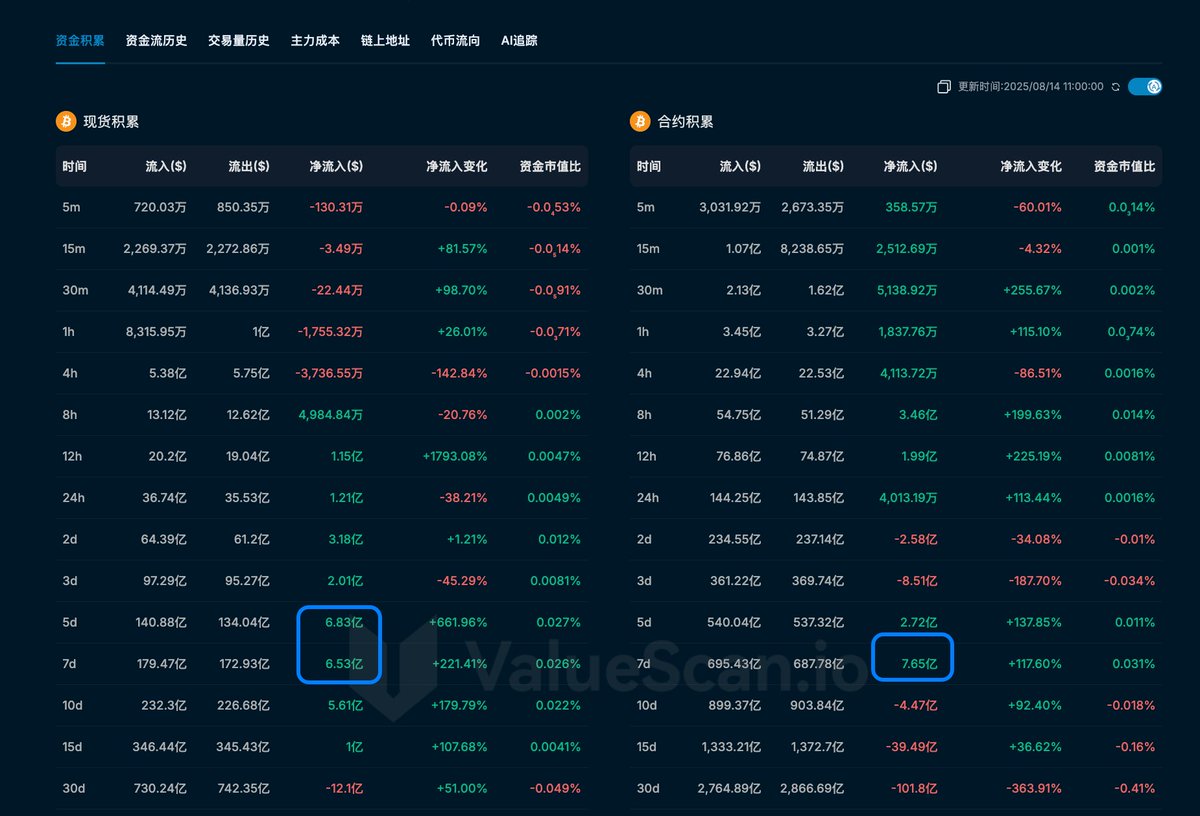This screenshot has height=816, width=1200.
Task: Open the 链上地址 tab
Action: (x=385, y=41)
